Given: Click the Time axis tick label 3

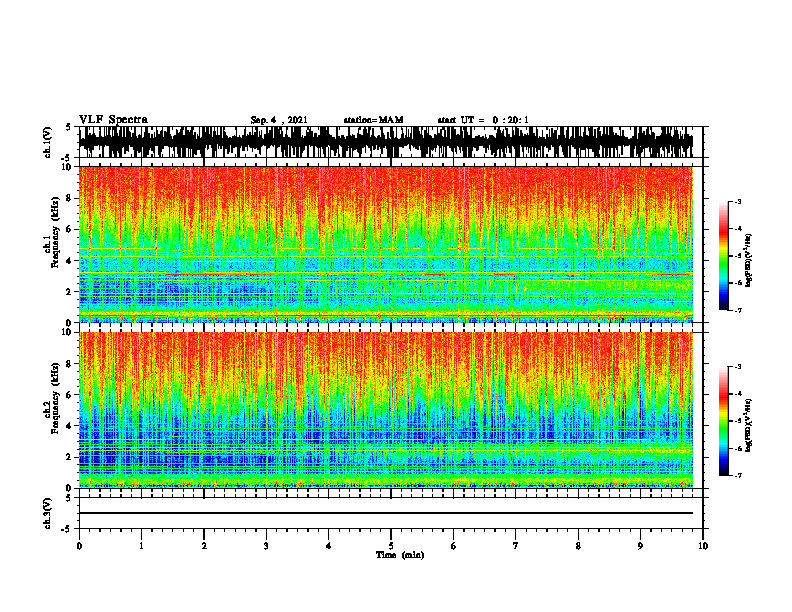Looking at the screenshot, I should point(266,546).
